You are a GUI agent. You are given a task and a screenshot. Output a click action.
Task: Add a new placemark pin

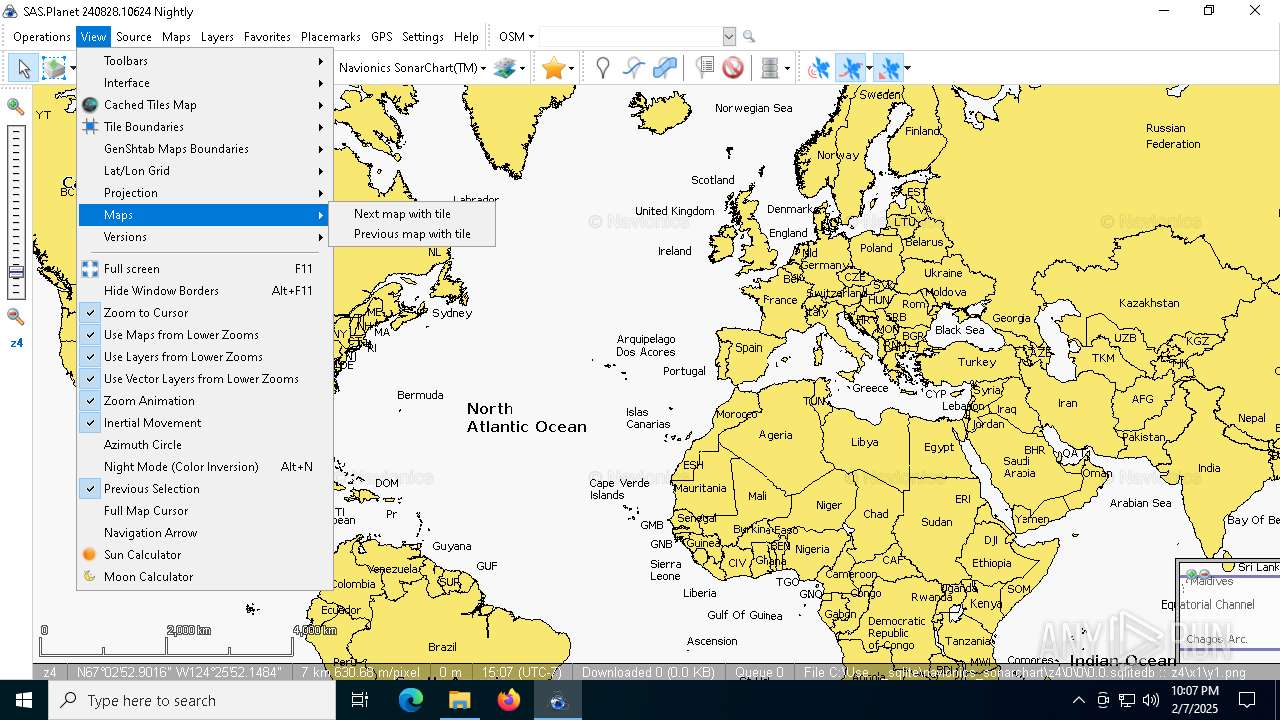click(602, 68)
